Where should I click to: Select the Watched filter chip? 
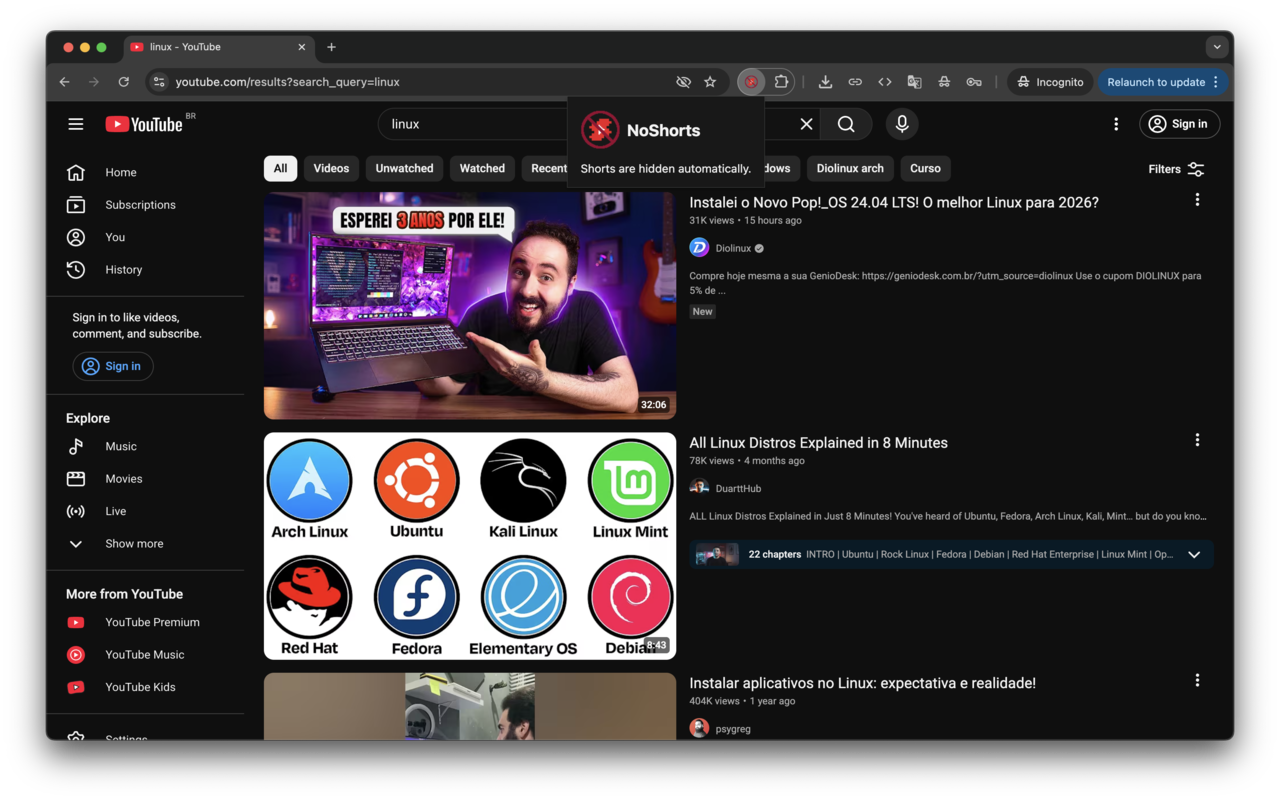pos(482,168)
